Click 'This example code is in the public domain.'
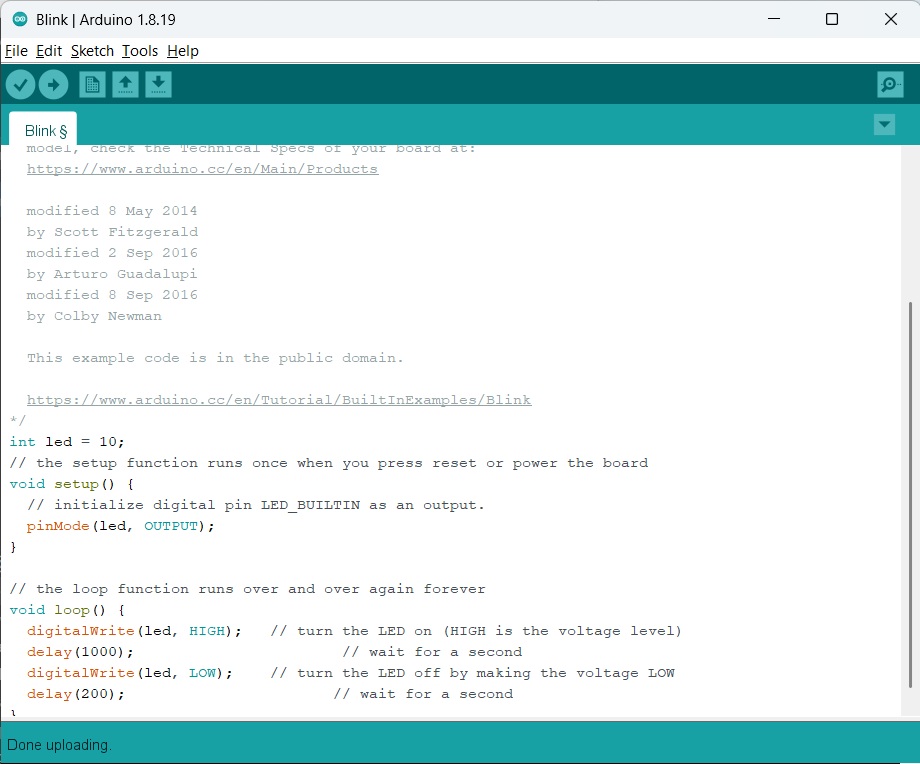 [215, 358]
